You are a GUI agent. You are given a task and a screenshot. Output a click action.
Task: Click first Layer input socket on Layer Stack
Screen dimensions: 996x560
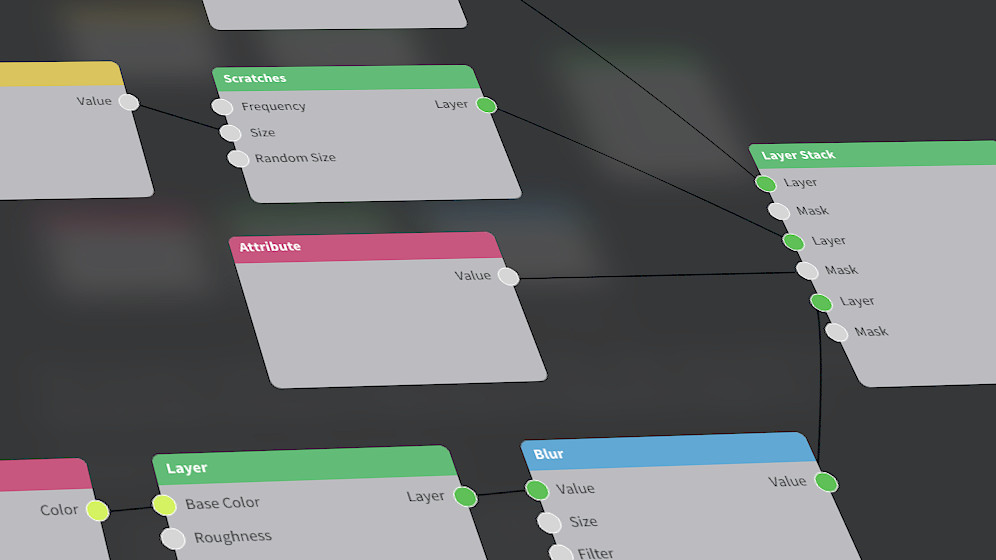tap(765, 183)
